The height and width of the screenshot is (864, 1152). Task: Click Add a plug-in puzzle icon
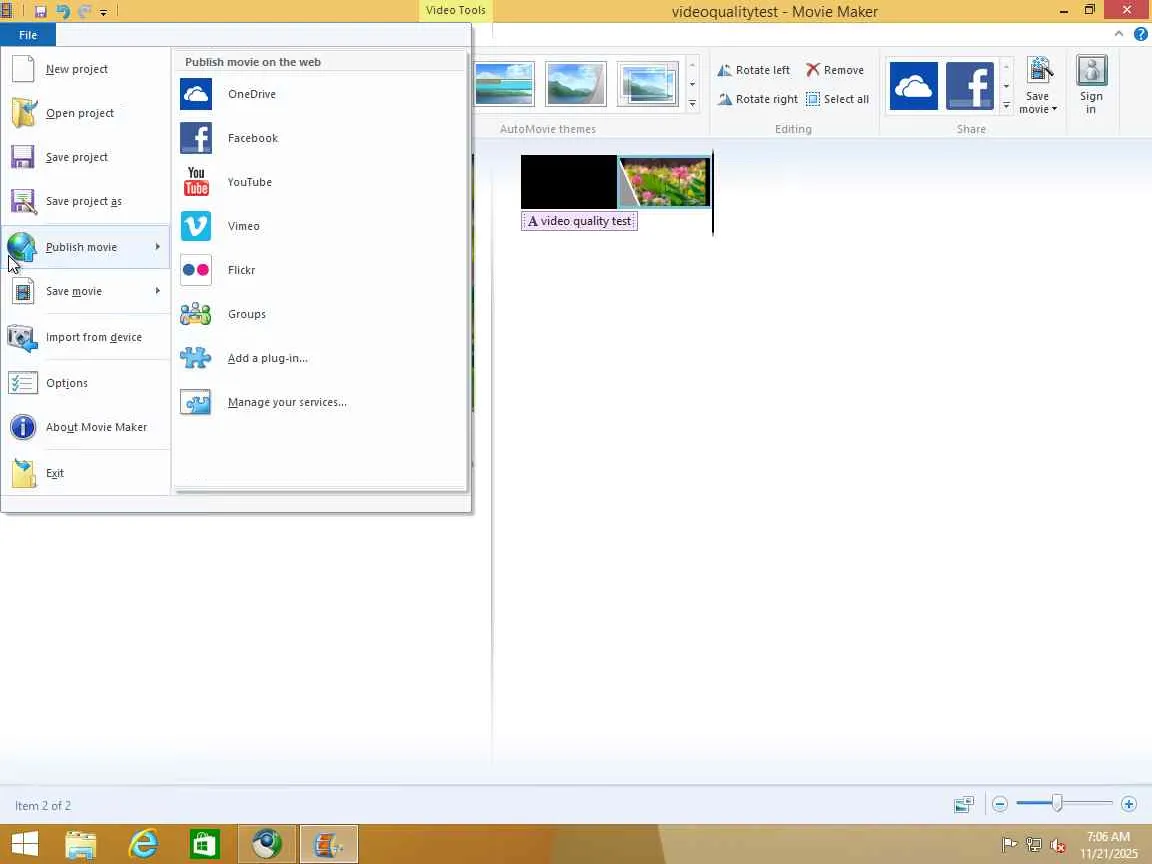(x=196, y=359)
